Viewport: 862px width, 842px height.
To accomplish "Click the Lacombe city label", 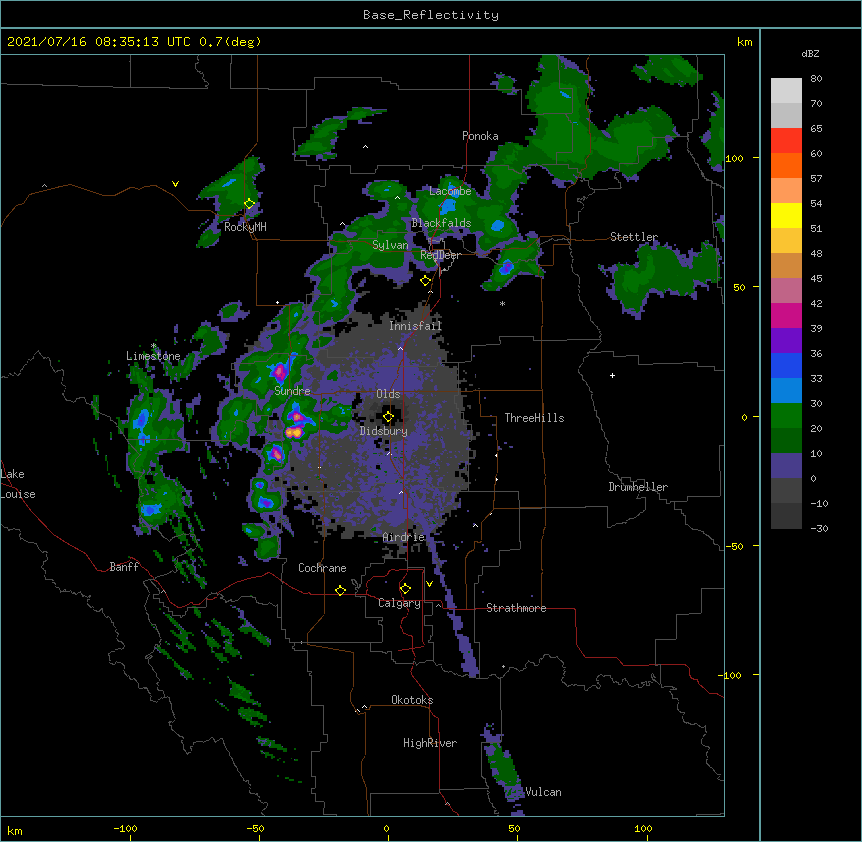I will (x=450, y=191).
